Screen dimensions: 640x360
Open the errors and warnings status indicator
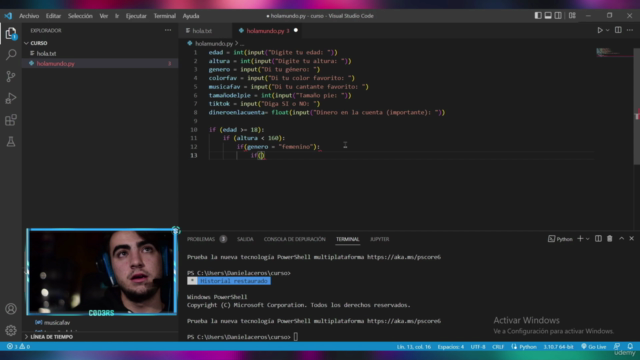18,347
